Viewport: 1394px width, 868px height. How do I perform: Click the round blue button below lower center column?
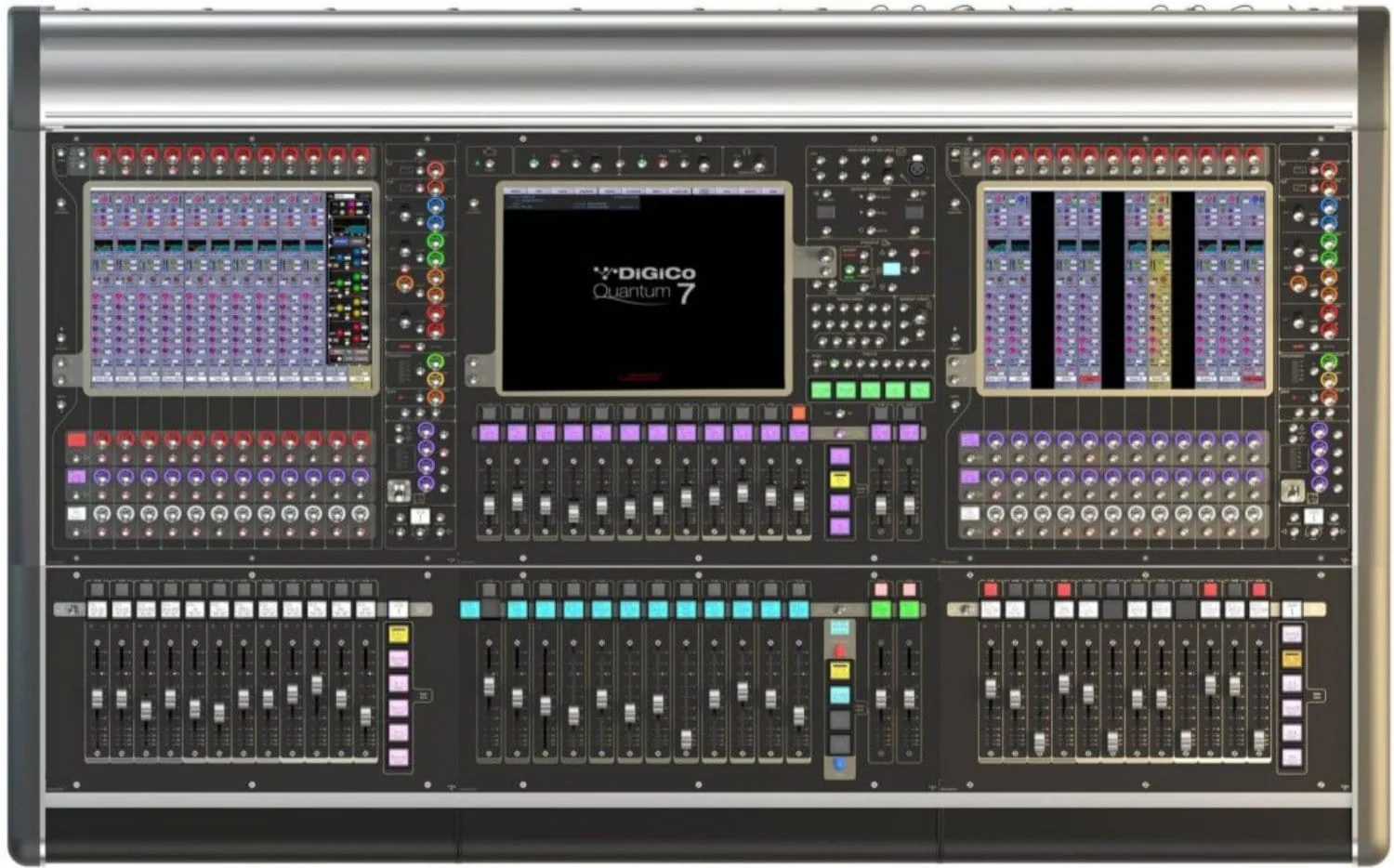click(840, 765)
